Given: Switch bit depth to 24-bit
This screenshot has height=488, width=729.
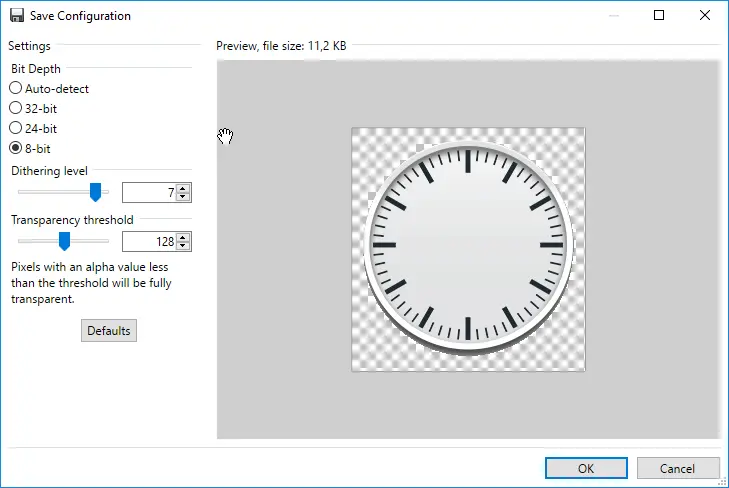Looking at the screenshot, I should (x=16, y=128).
